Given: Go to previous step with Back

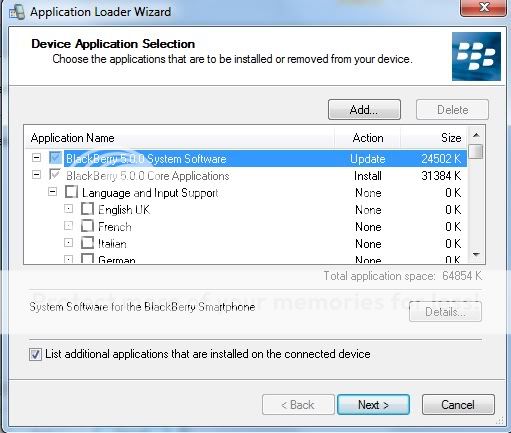Looking at the screenshot, I should 298,405.
